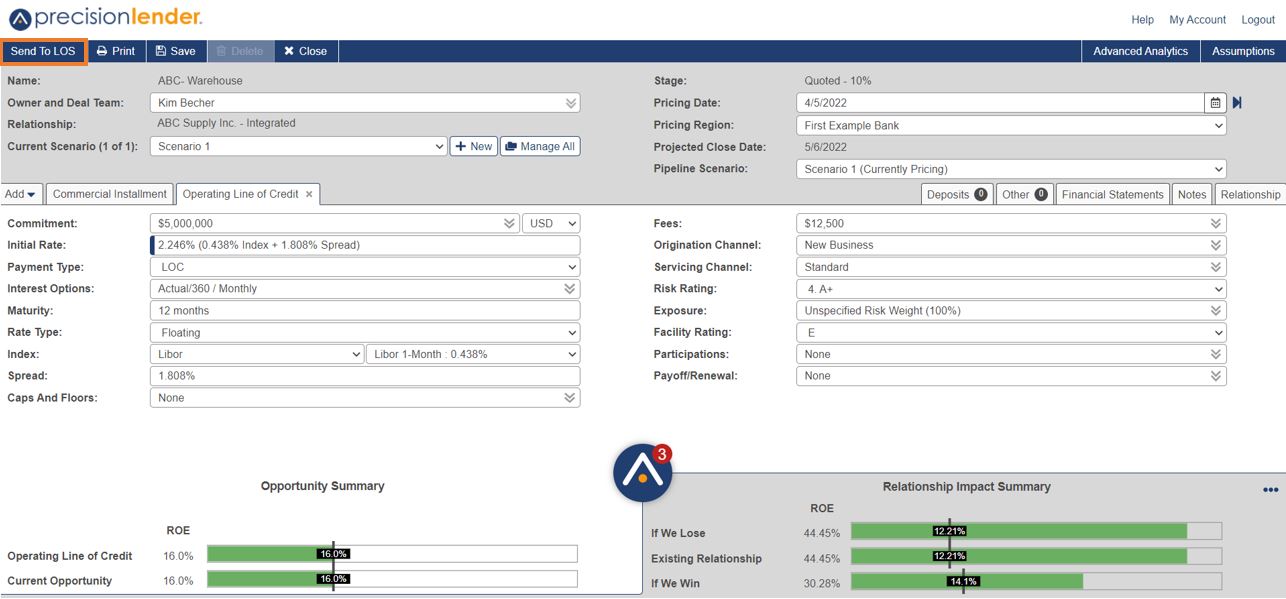Image resolution: width=1286 pixels, height=599 pixels.
Task: Open the Pricing Region dropdown
Action: (1011, 125)
